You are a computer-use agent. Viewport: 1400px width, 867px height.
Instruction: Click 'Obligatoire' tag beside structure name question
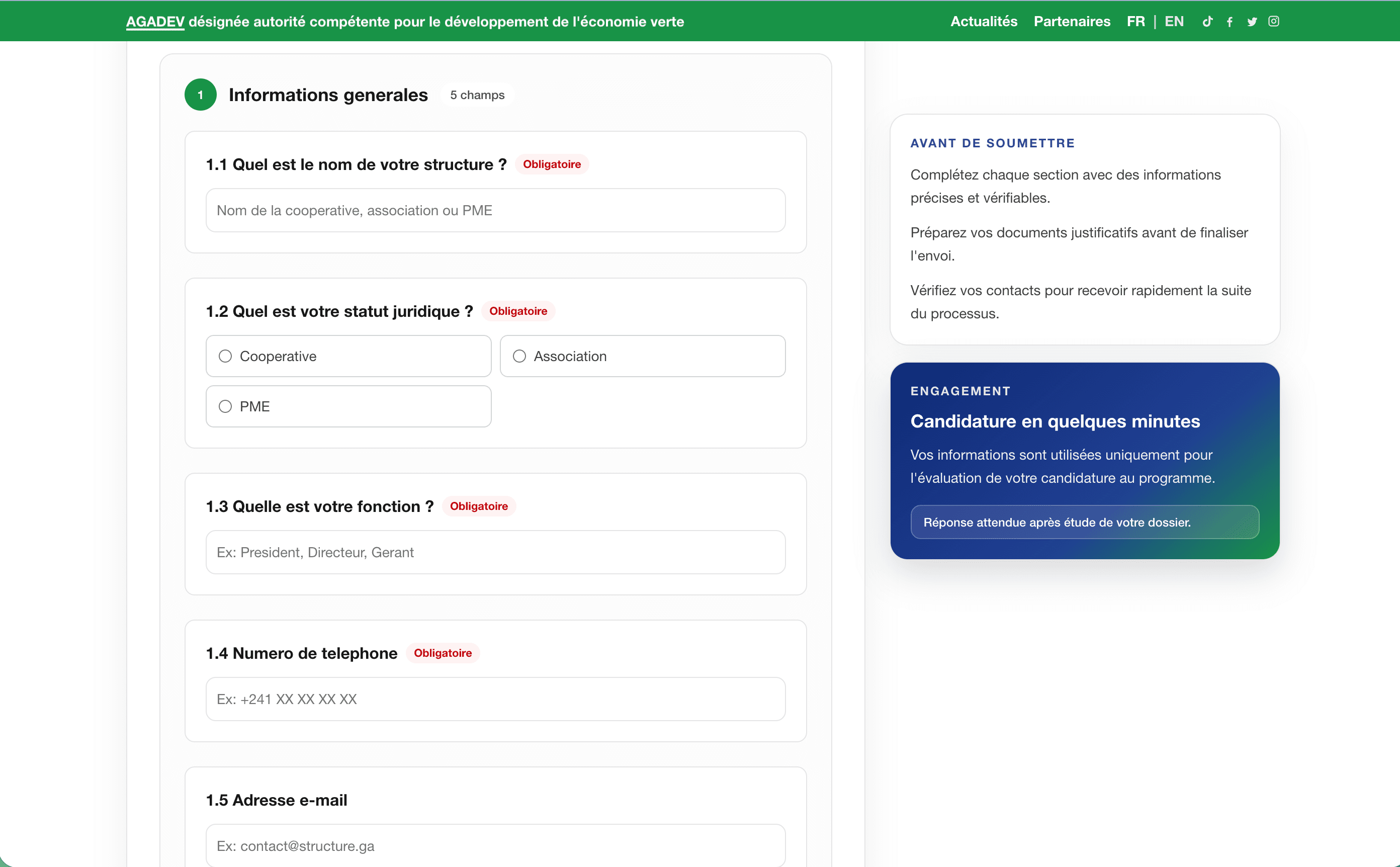552,164
